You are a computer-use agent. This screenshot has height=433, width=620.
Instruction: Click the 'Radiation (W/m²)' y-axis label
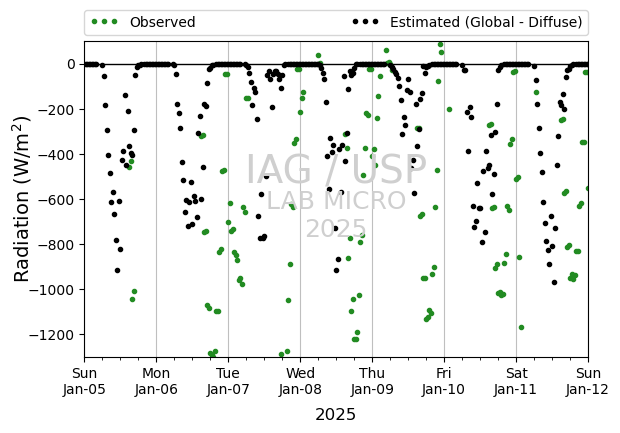[x=22, y=199]
